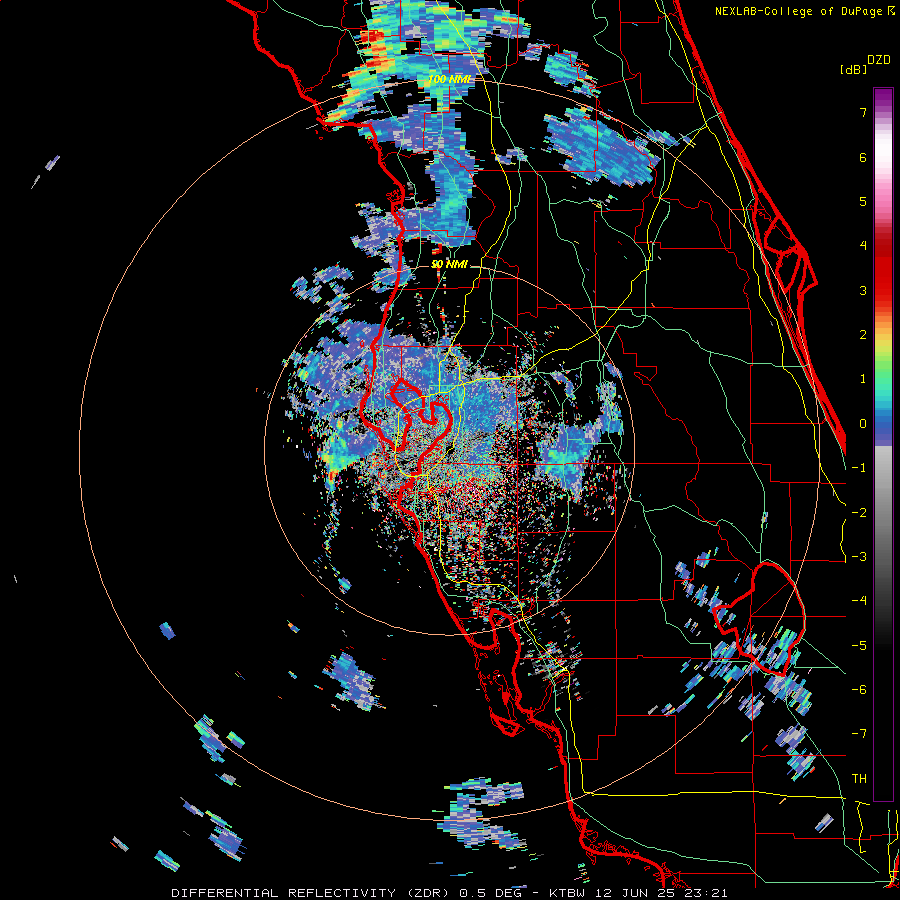Click the -7 tick label on color scale

[859, 734]
